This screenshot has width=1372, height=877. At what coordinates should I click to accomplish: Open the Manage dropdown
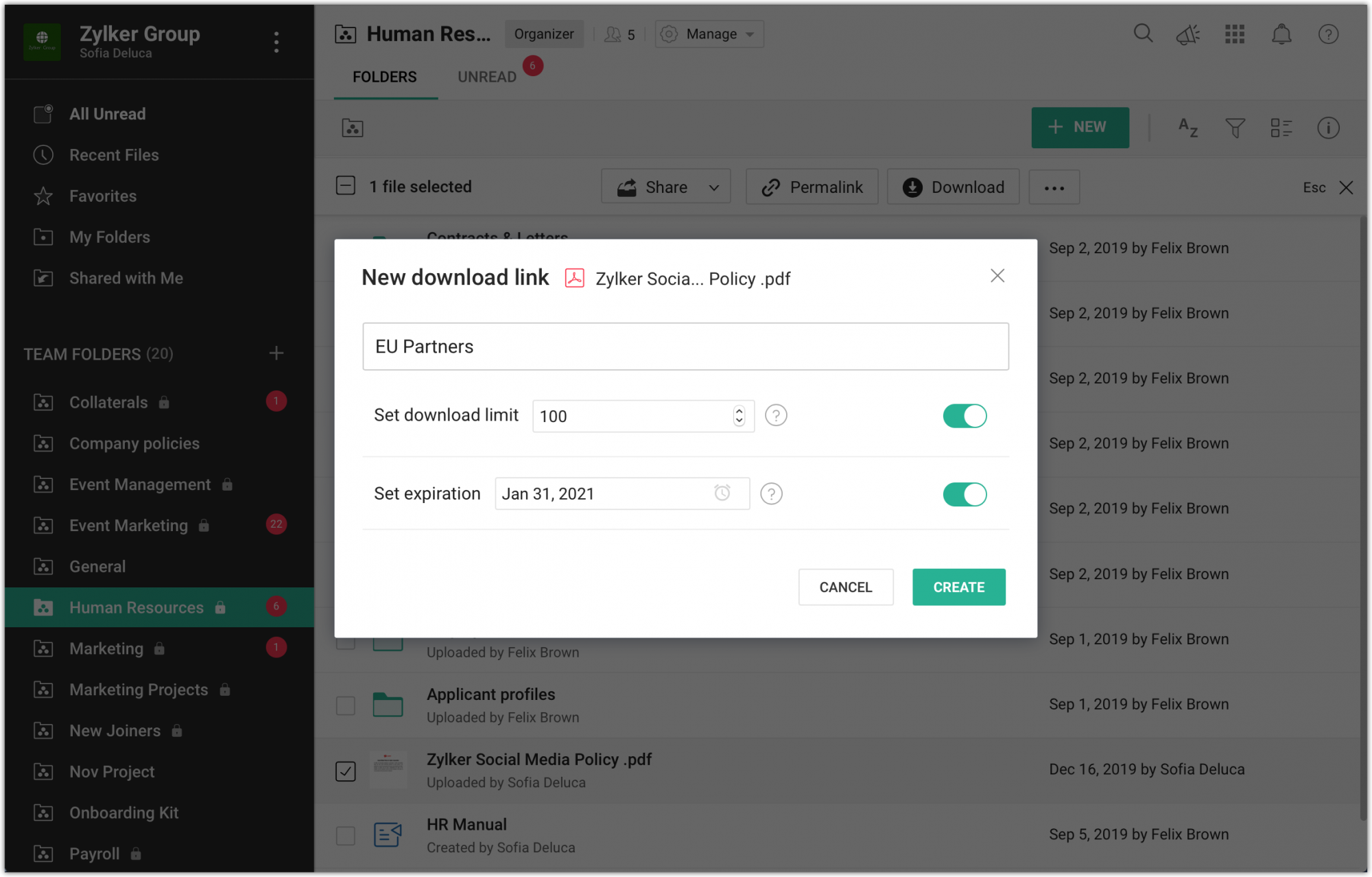pos(709,34)
